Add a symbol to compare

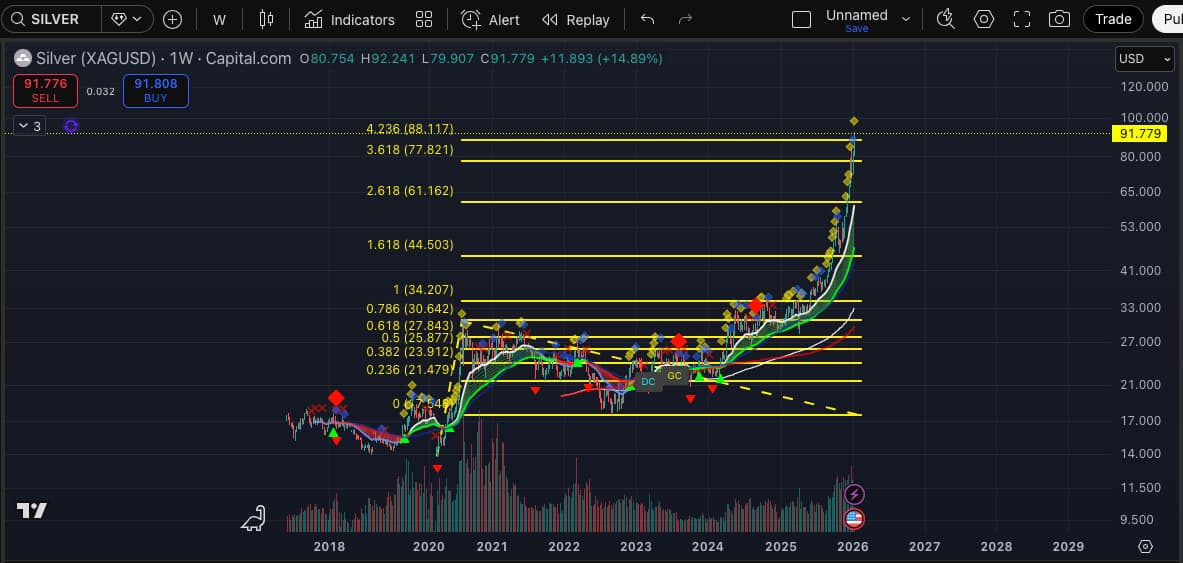point(172,19)
